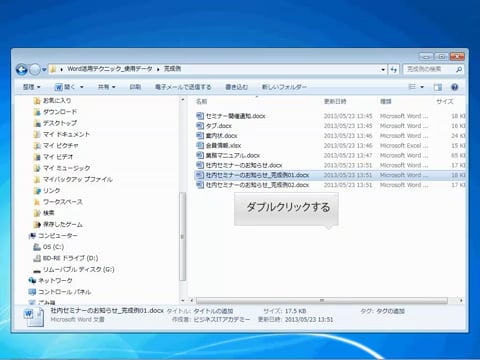Click the Forward navigation arrow button
The width and height of the screenshot is (480, 360).
35,69
